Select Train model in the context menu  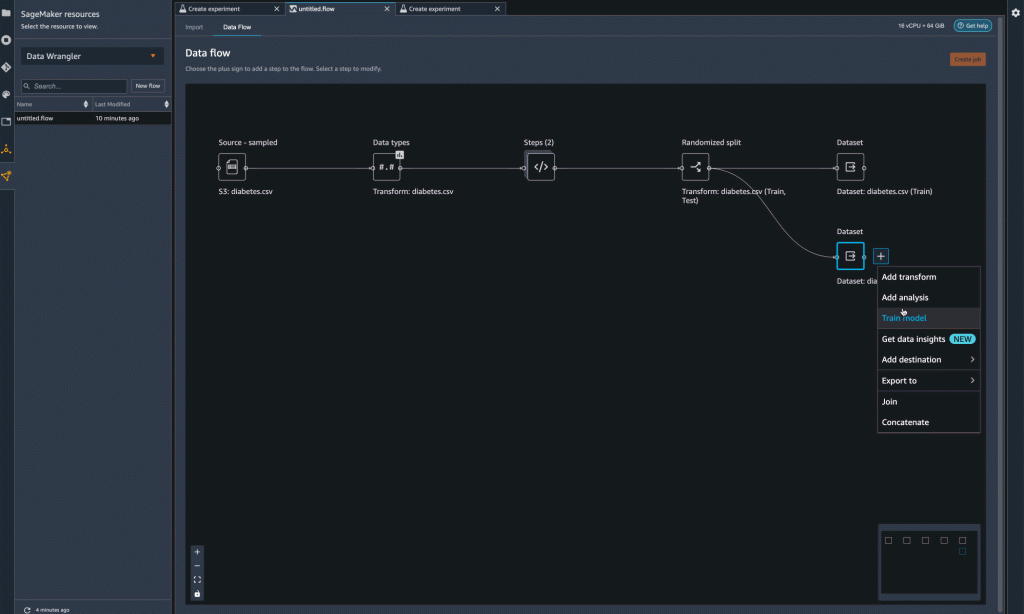coord(928,318)
